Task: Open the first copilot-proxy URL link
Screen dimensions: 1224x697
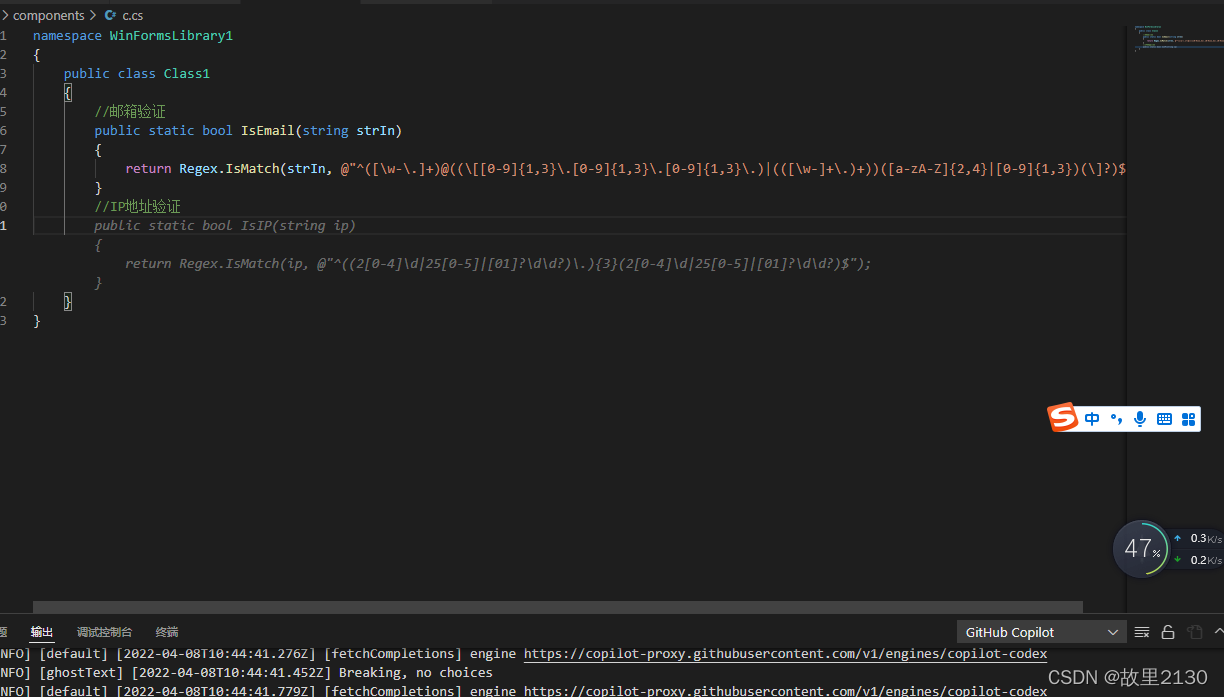Action: point(785,654)
